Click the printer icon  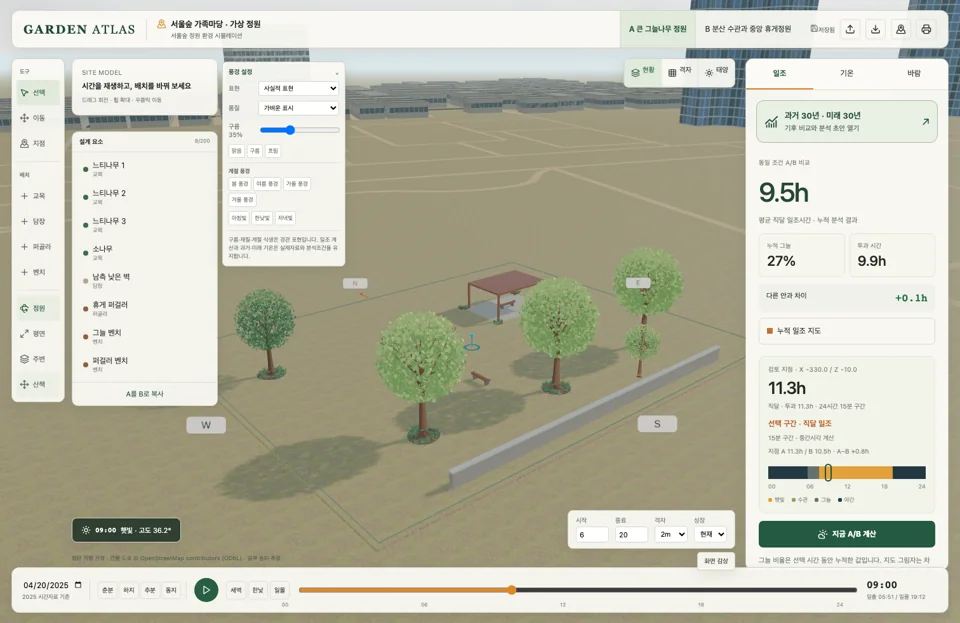pos(926,29)
